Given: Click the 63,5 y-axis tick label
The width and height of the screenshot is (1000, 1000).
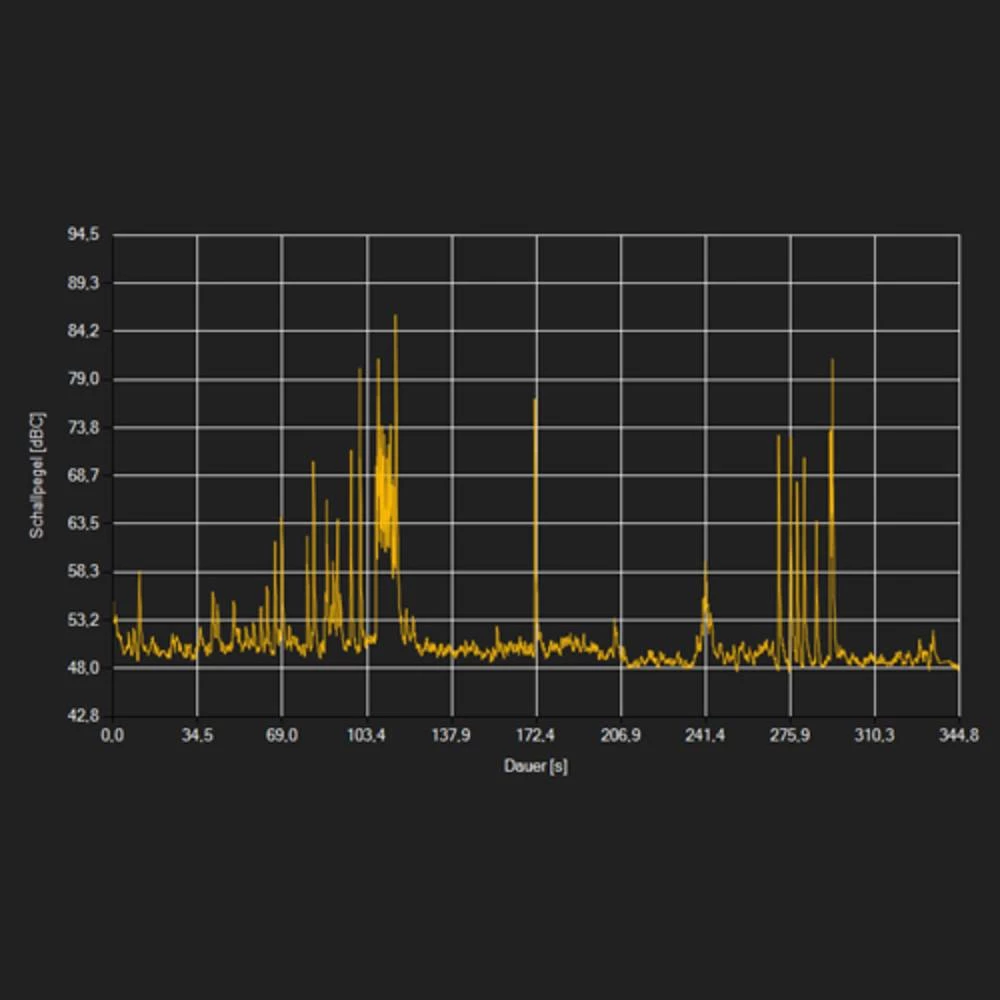Looking at the screenshot, I should [84, 523].
